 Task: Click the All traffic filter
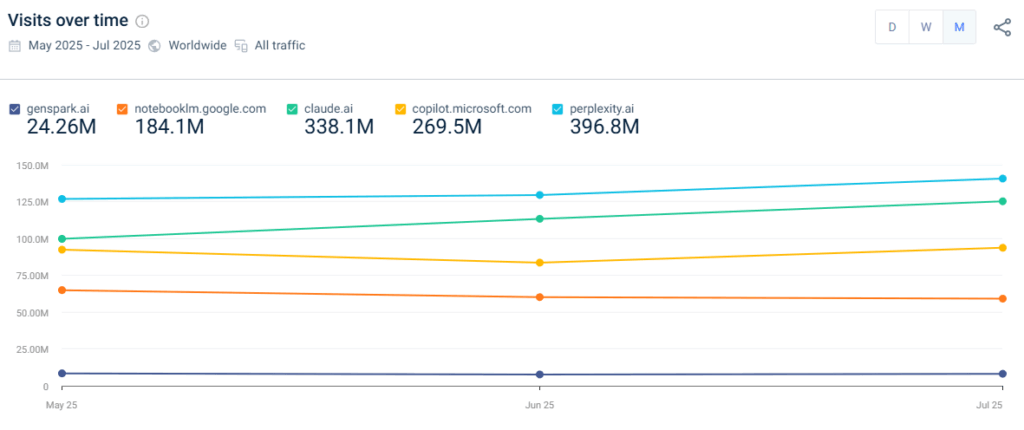coord(280,46)
